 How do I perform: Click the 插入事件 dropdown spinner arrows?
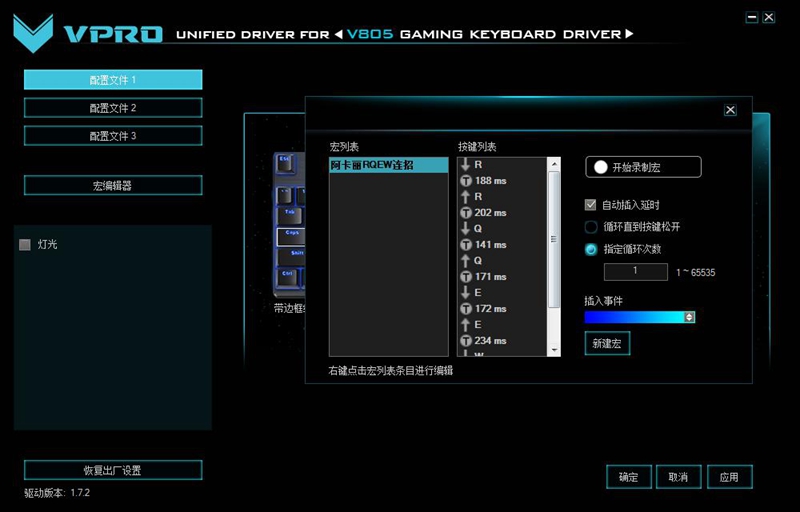(x=689, y=317)
